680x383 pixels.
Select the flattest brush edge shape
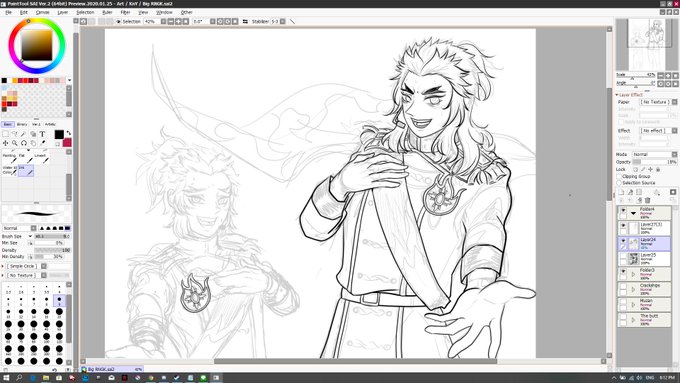(68, 228)
